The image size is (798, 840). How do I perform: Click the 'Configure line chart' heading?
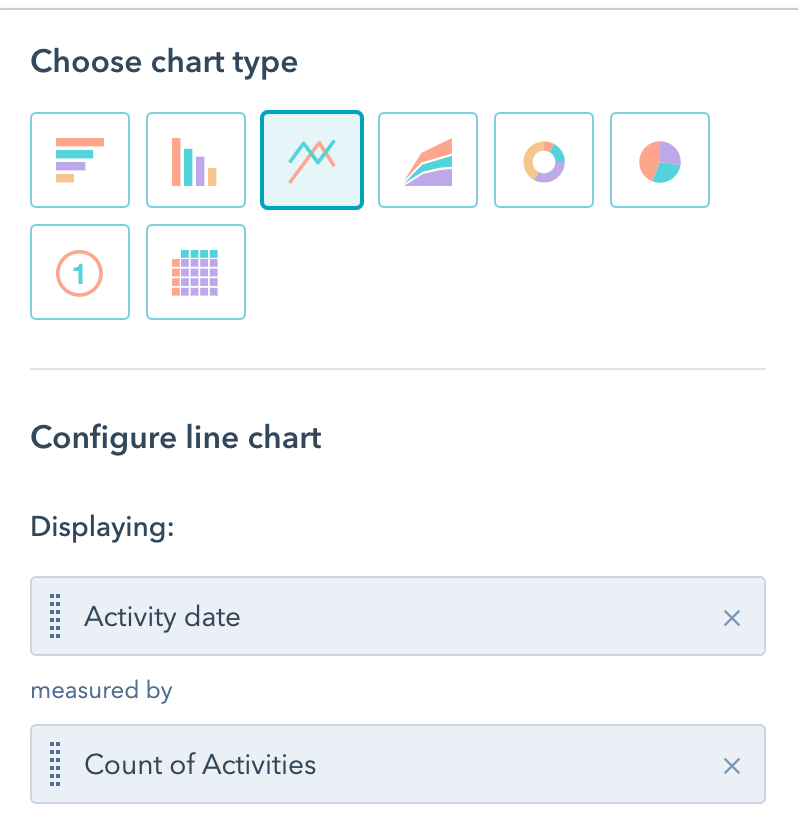[x=176, y=438]
